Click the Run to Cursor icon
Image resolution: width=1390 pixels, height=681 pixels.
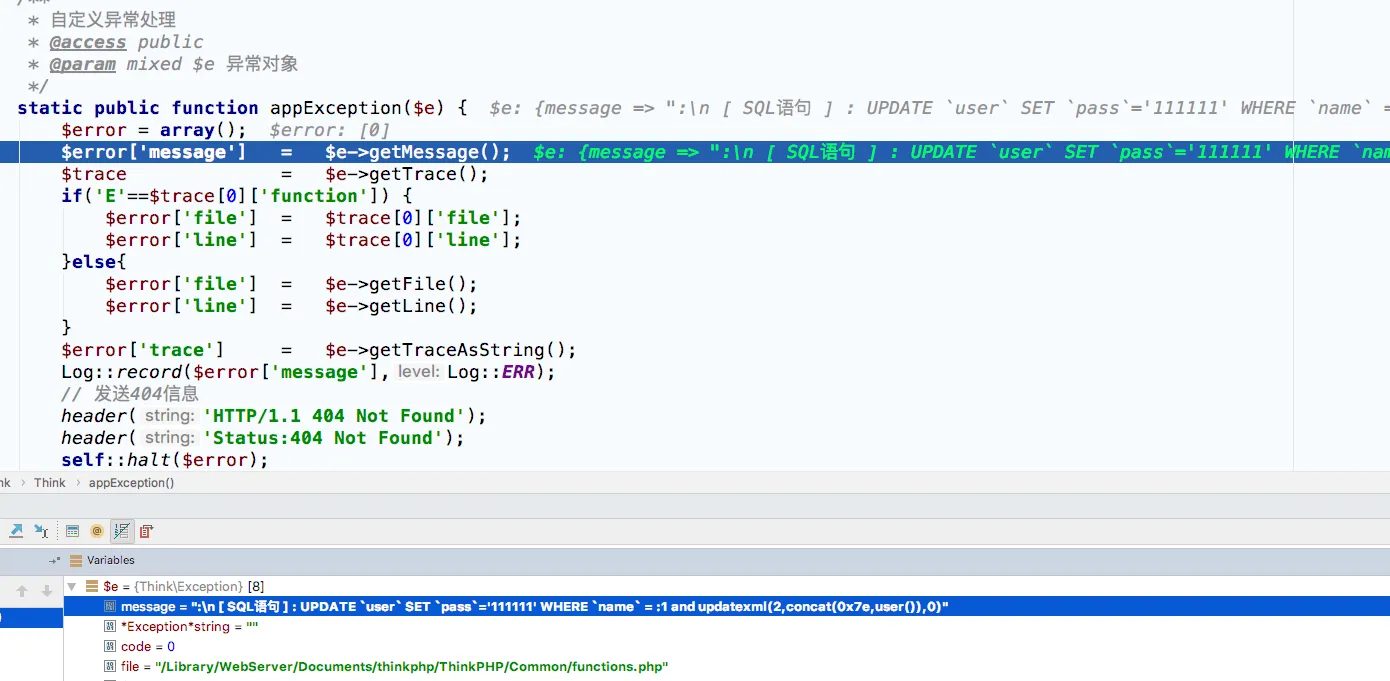(x=41, y=531)
